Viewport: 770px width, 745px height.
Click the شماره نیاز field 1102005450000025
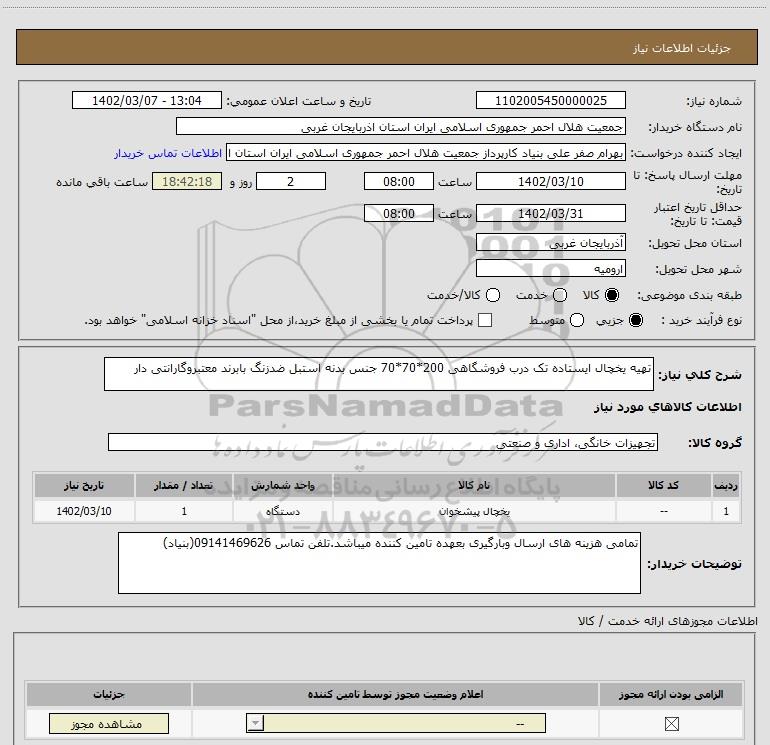click(550, 100)
